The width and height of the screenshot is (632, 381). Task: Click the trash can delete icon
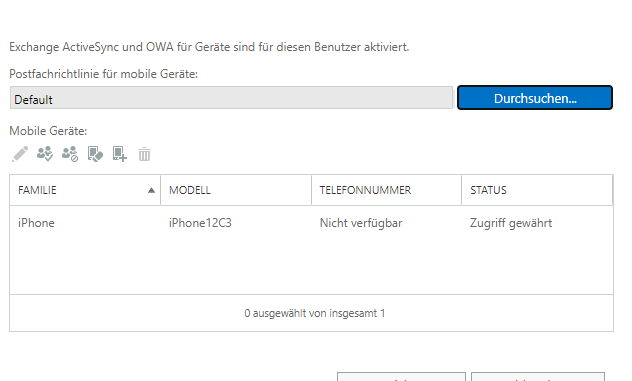point(144,154)
